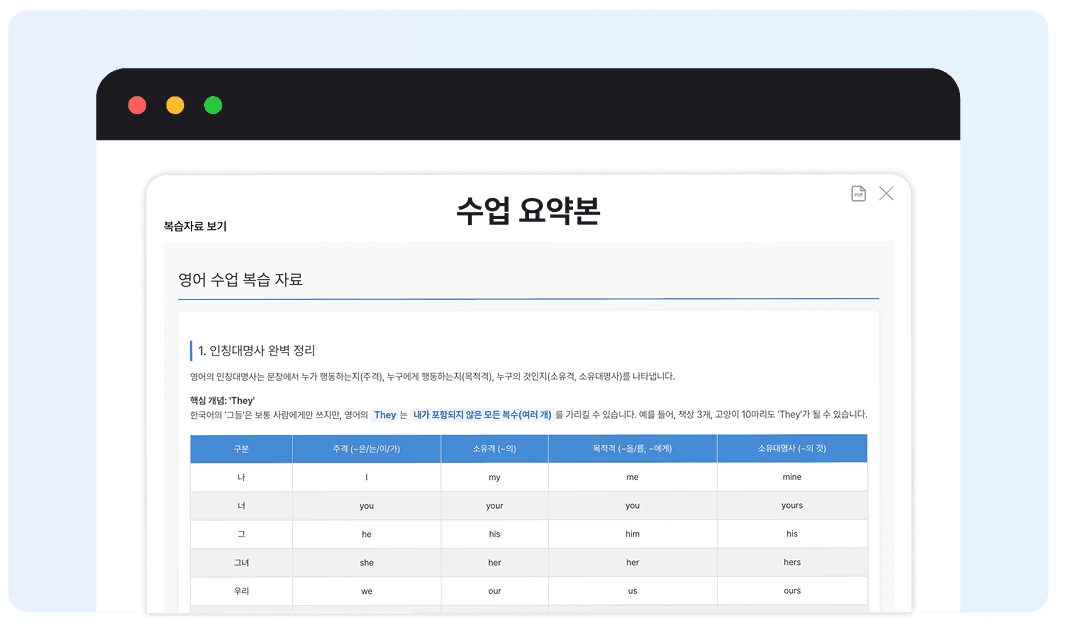Select the 목적격 column header

point(632,449)
